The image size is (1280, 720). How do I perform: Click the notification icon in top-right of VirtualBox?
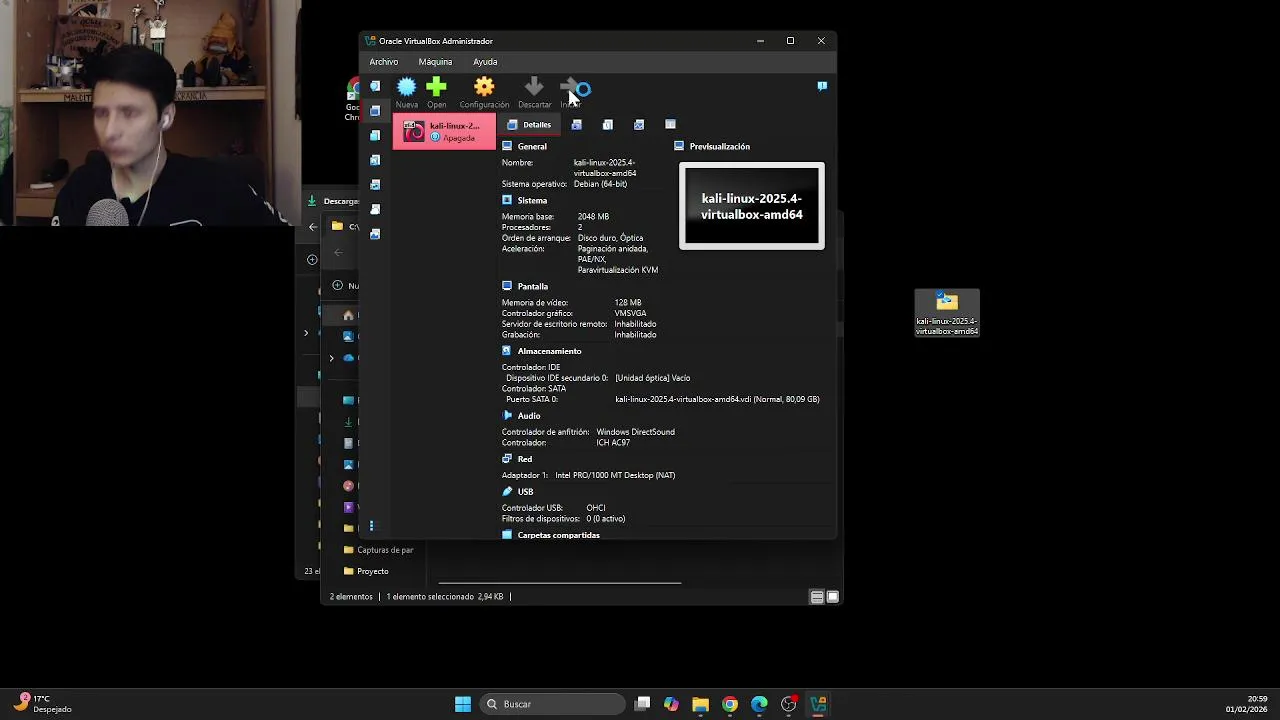point(822,86)
